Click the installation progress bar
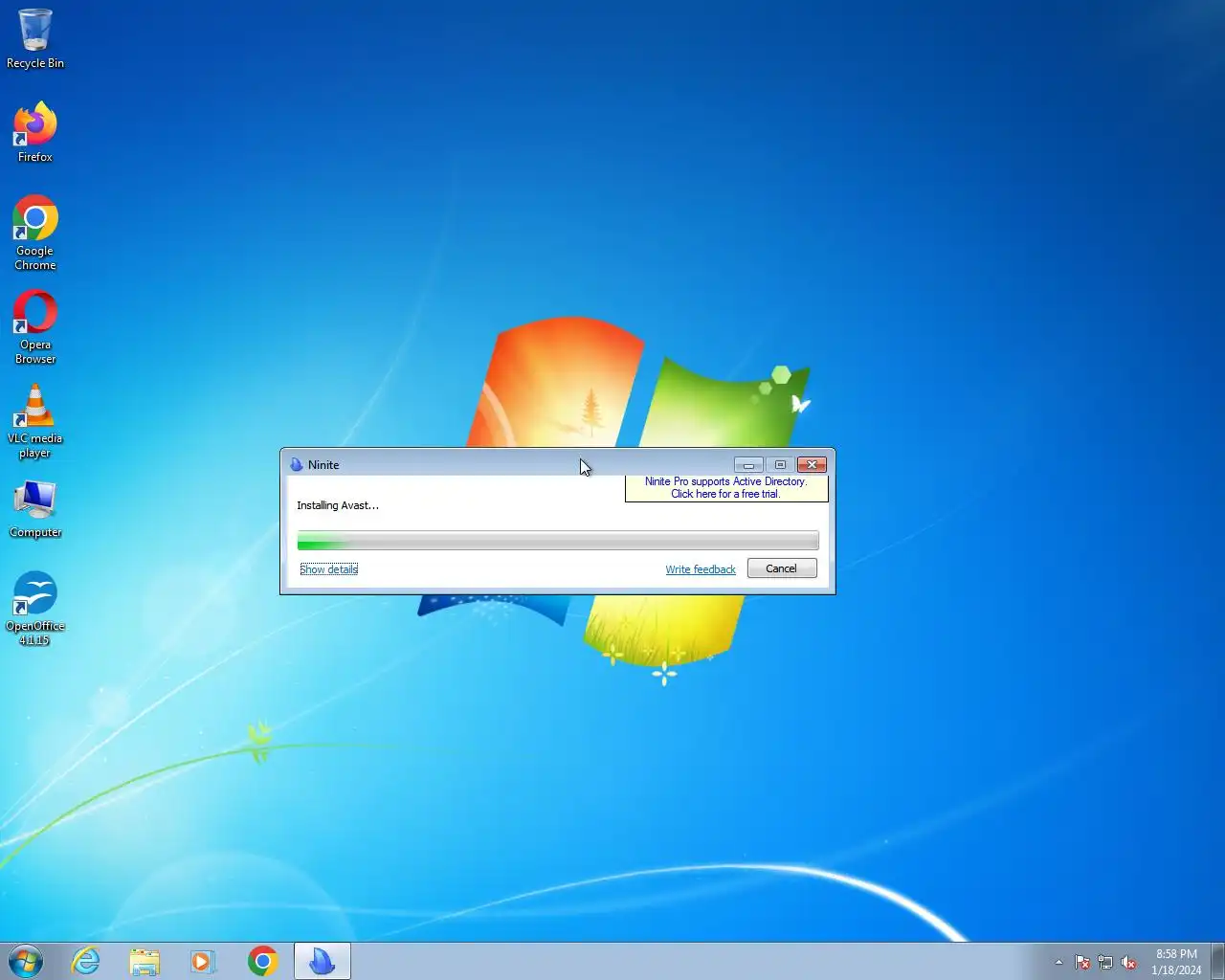 pyautogui.click(x=558, y=541)
